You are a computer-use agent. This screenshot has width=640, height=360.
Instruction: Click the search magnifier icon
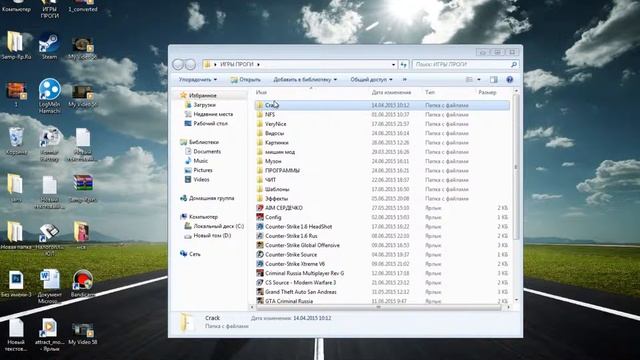click(514, 64)
